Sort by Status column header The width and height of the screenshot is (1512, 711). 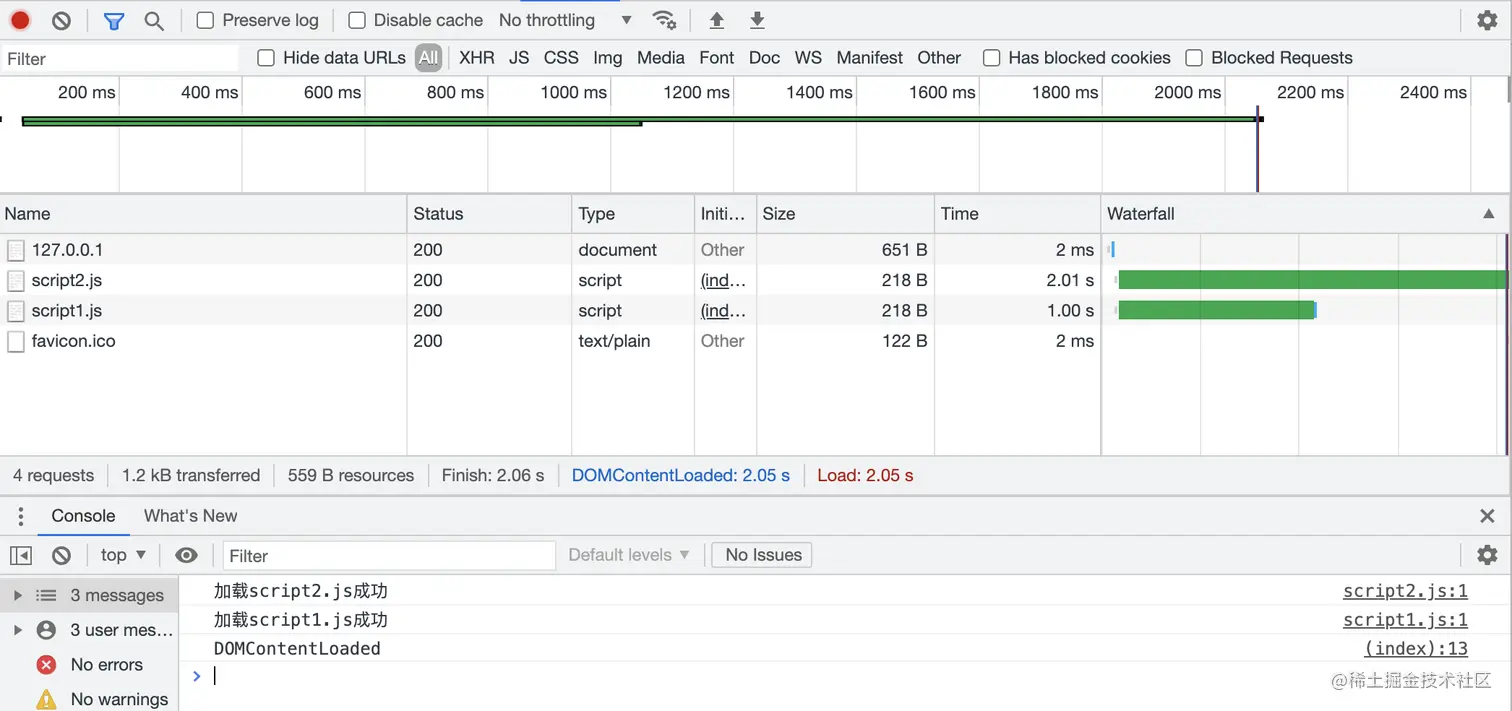click(x=489, y=214)
